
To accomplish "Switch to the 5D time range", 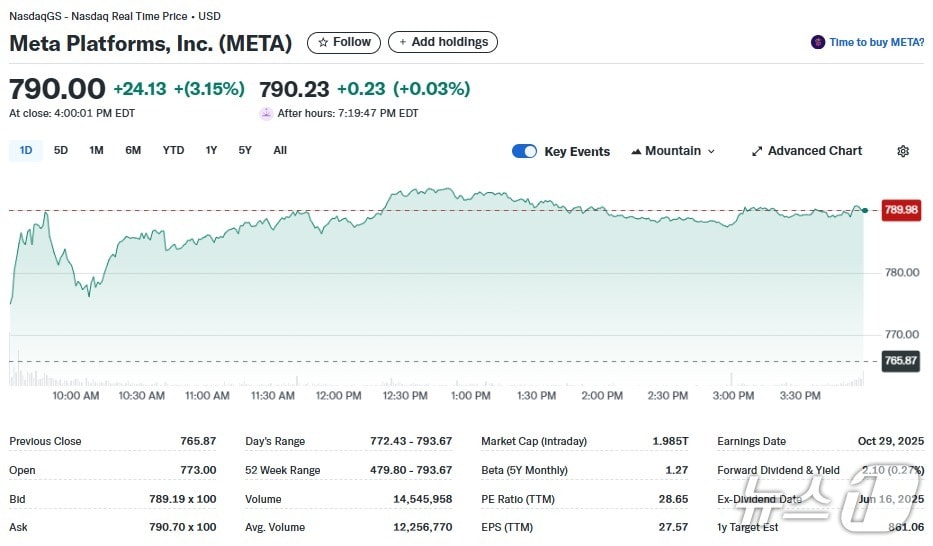I will pyautogui.click(x=61, y=150).
